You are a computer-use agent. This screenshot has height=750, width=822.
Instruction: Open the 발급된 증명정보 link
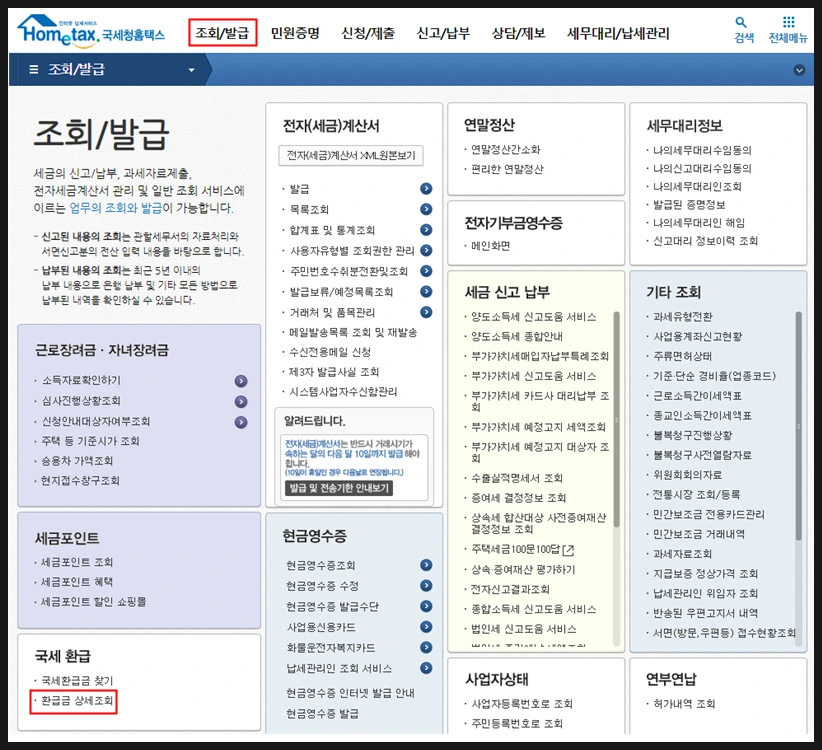point(689,205)
